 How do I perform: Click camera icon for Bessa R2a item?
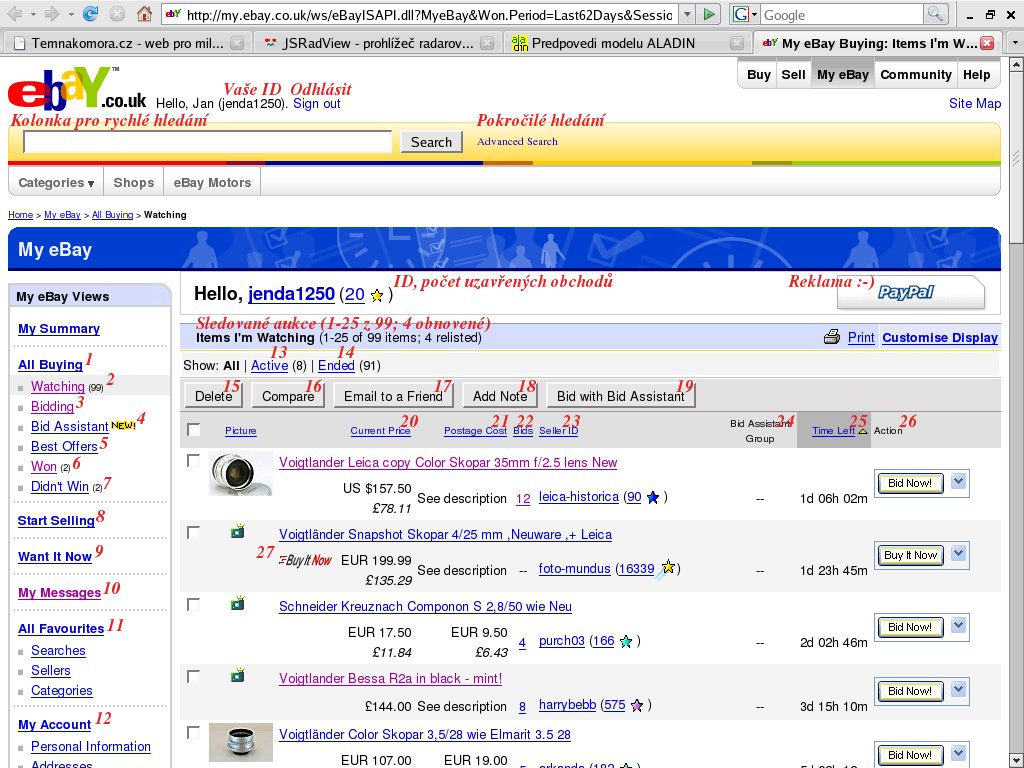pos(238,675)
